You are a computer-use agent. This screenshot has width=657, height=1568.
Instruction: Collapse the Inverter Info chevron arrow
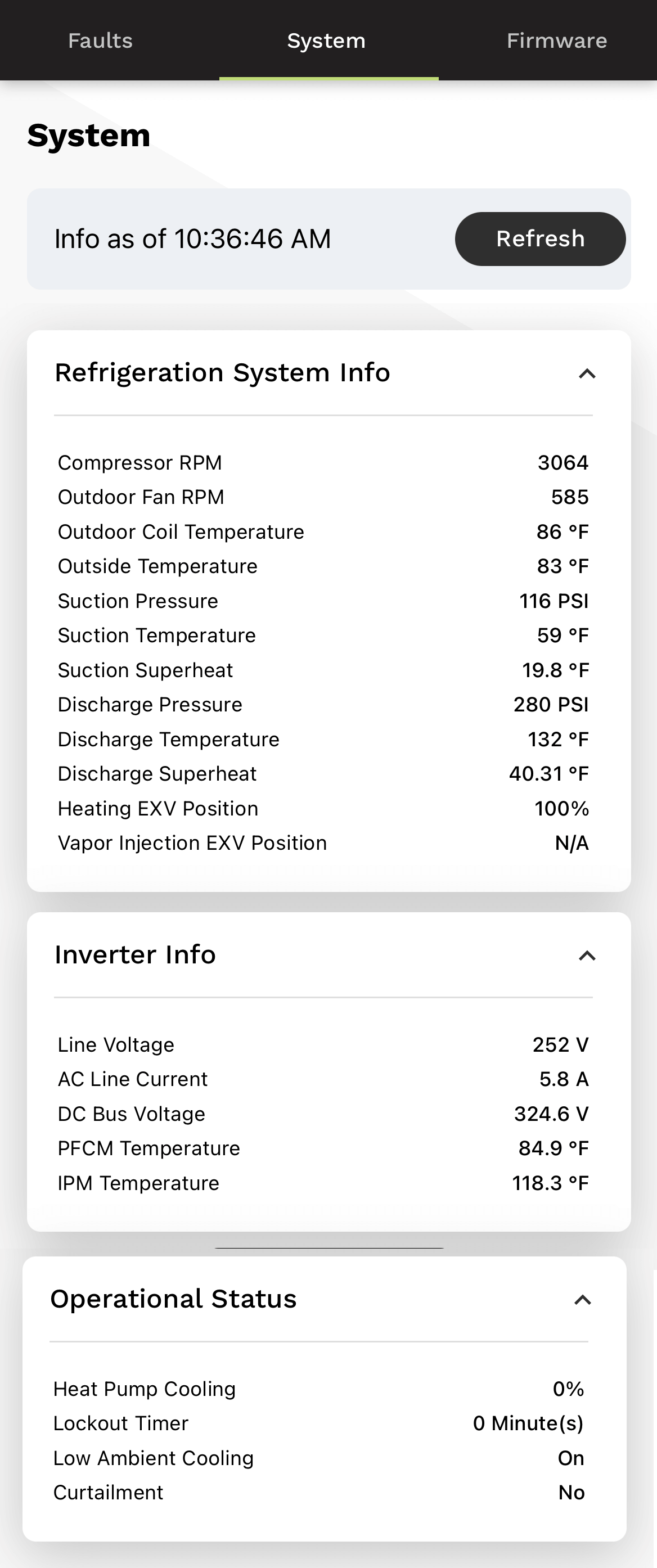click(586, 956)
